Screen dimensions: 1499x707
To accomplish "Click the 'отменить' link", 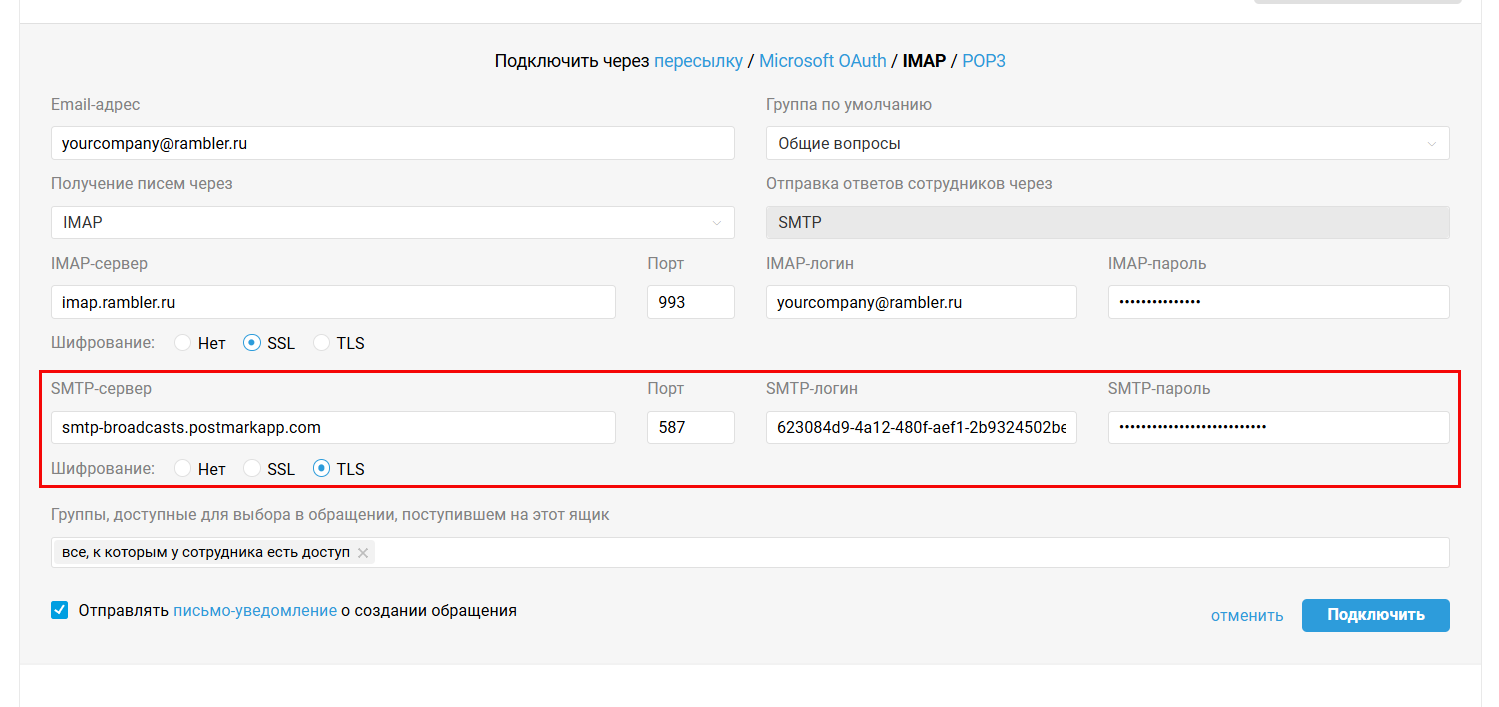I will (x=1246, y=615).
